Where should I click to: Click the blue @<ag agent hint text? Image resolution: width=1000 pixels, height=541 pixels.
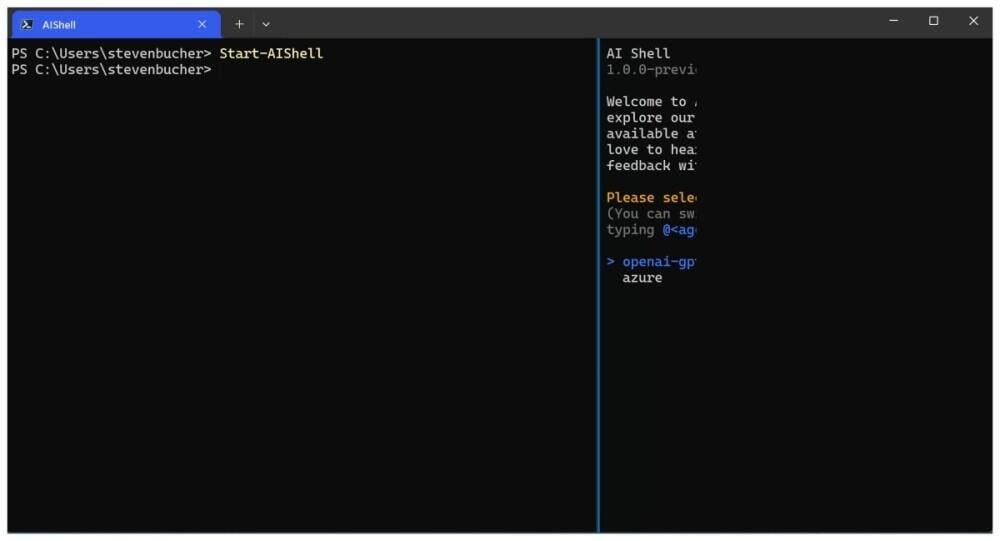(x=678, y=230)
